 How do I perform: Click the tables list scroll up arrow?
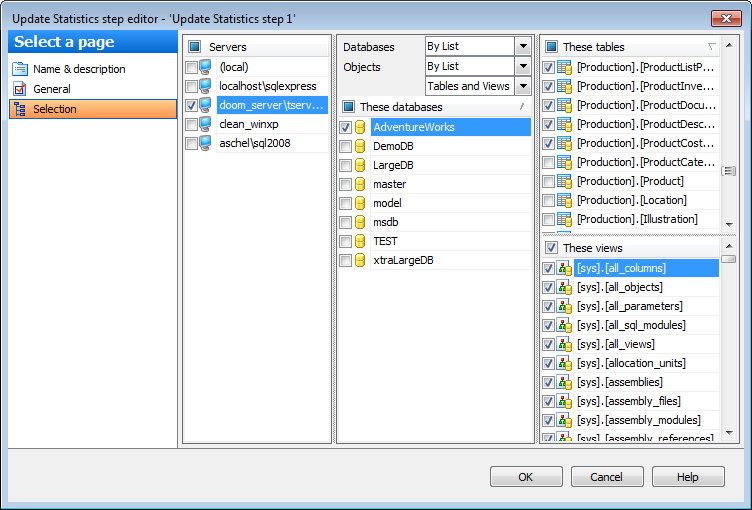(729, 46)
